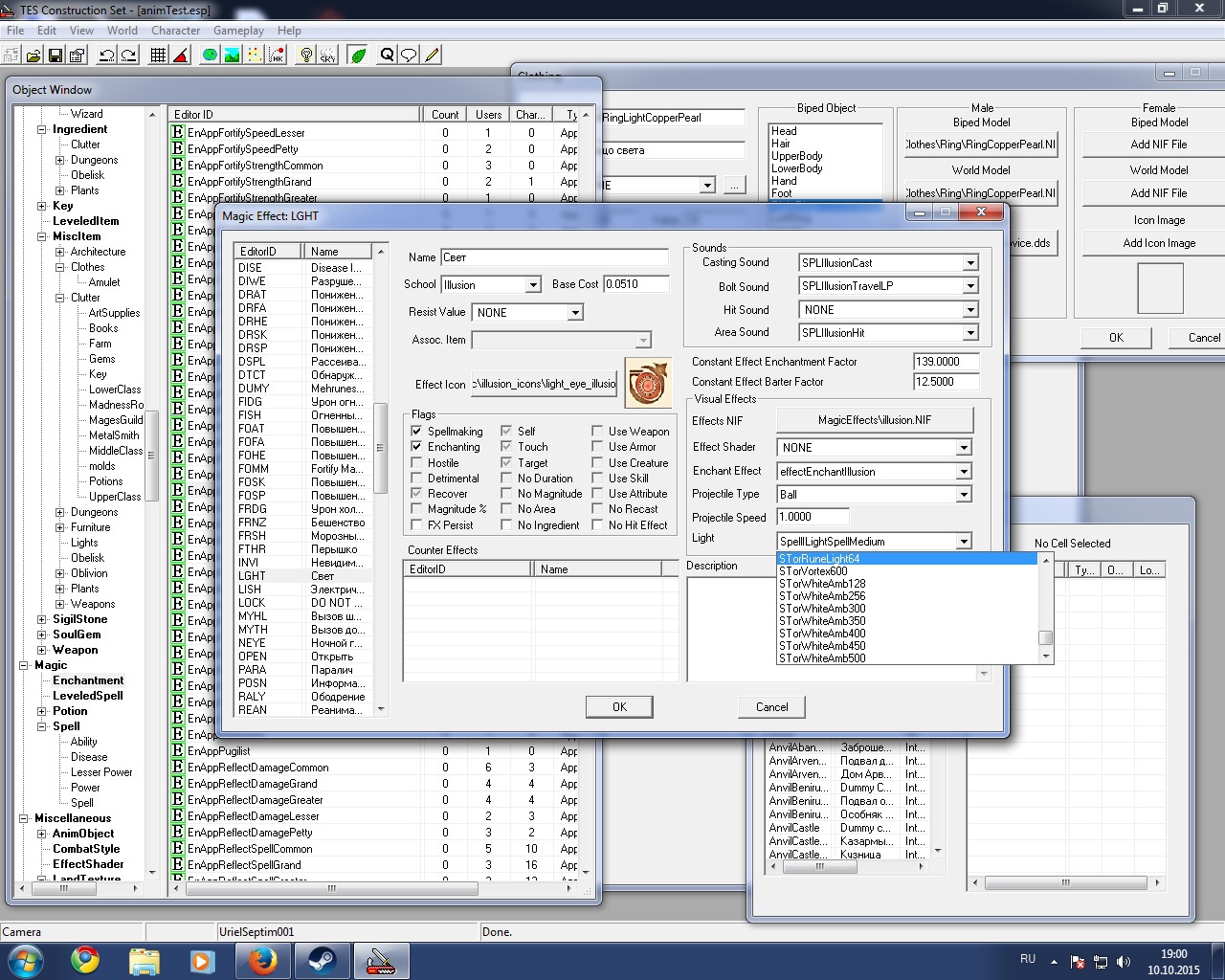Expand the Architecture tree node

(x=60, y=252)
